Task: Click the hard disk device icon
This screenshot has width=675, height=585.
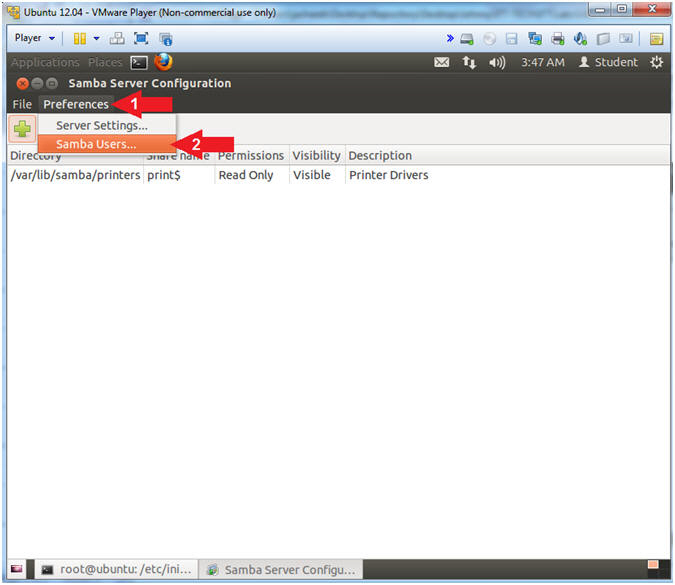Action: pyautogui.click(x=467, y=39)
